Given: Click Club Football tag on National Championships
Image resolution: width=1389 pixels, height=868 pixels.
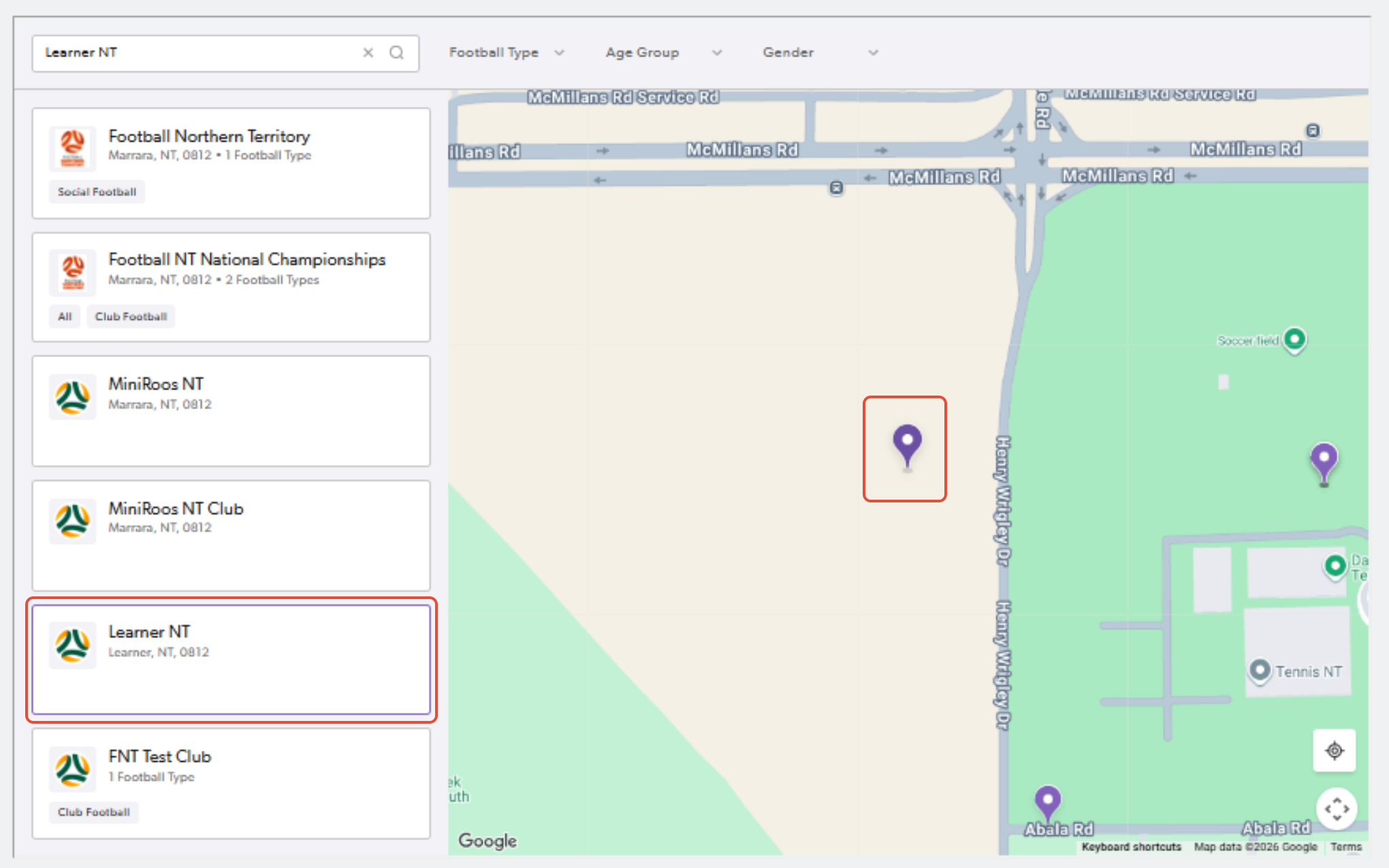Looking at the screenshot, I should pyautogui.click(x=131, y=317).
